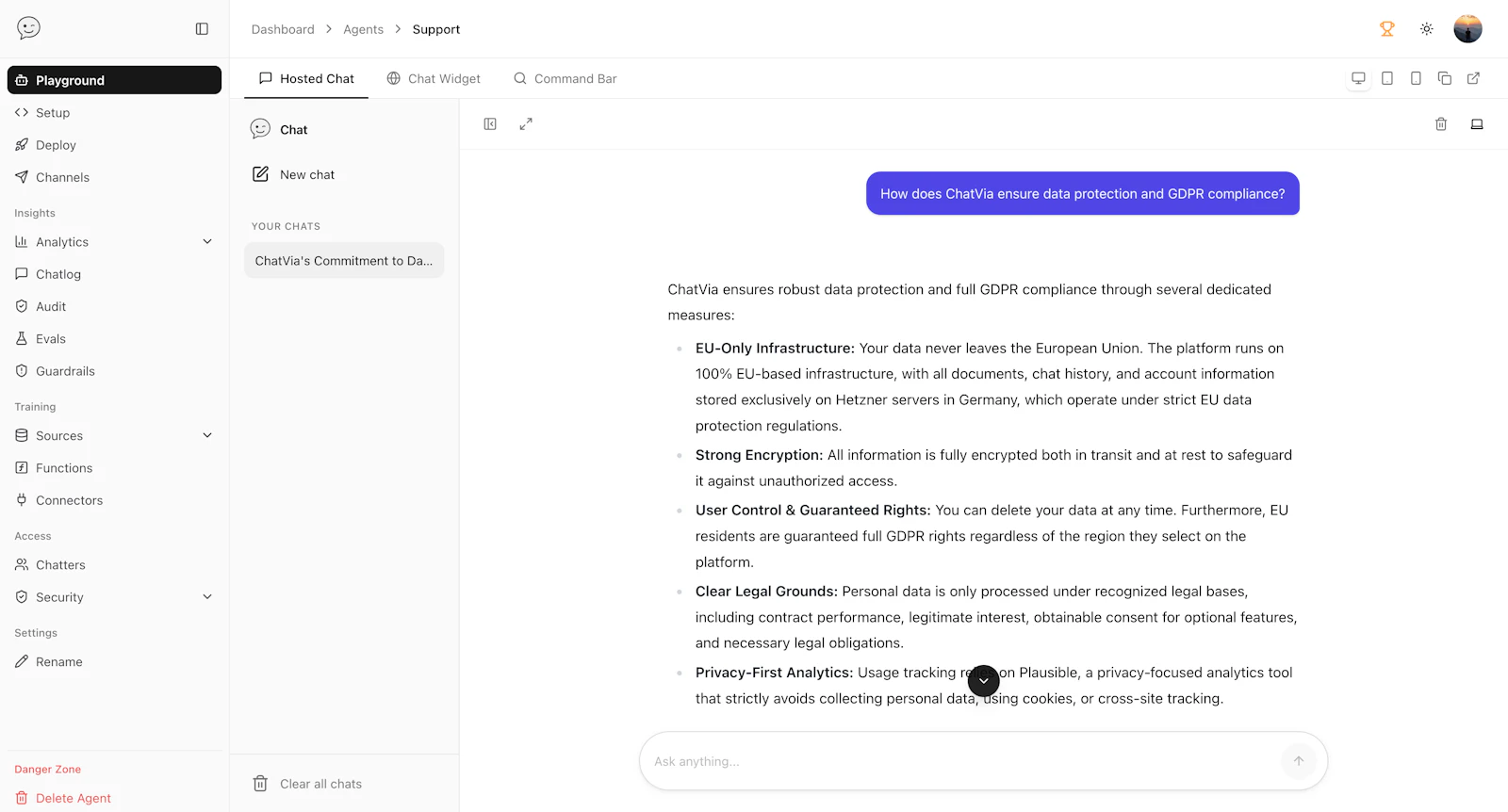Open Sources in the sidebar
1508x812 pixels.
(x=59, y=436)
